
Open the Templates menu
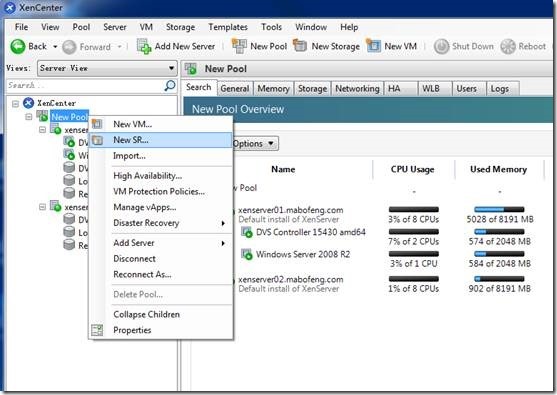tap(228, 27)
